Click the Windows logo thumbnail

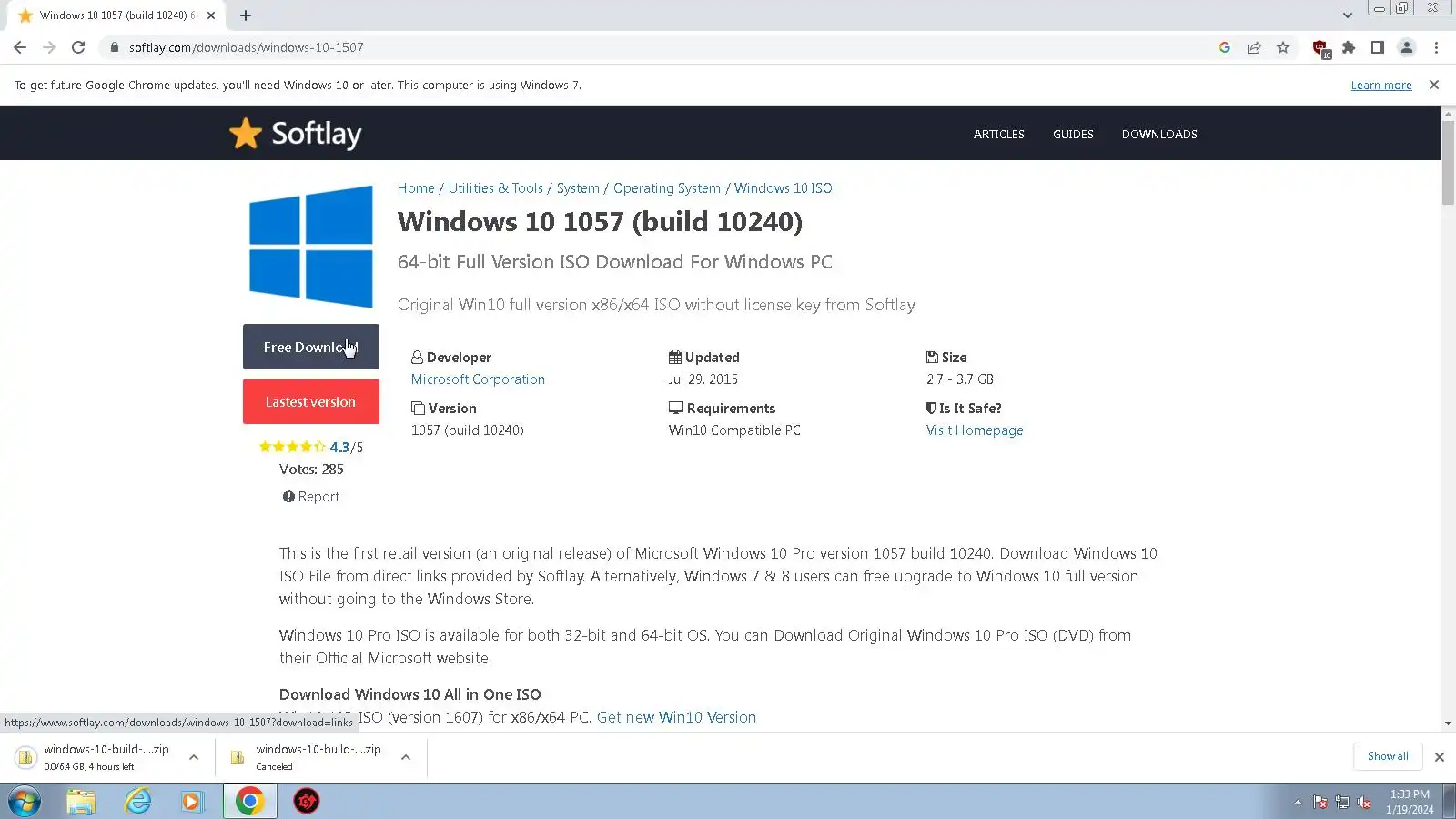coord(311,246)
